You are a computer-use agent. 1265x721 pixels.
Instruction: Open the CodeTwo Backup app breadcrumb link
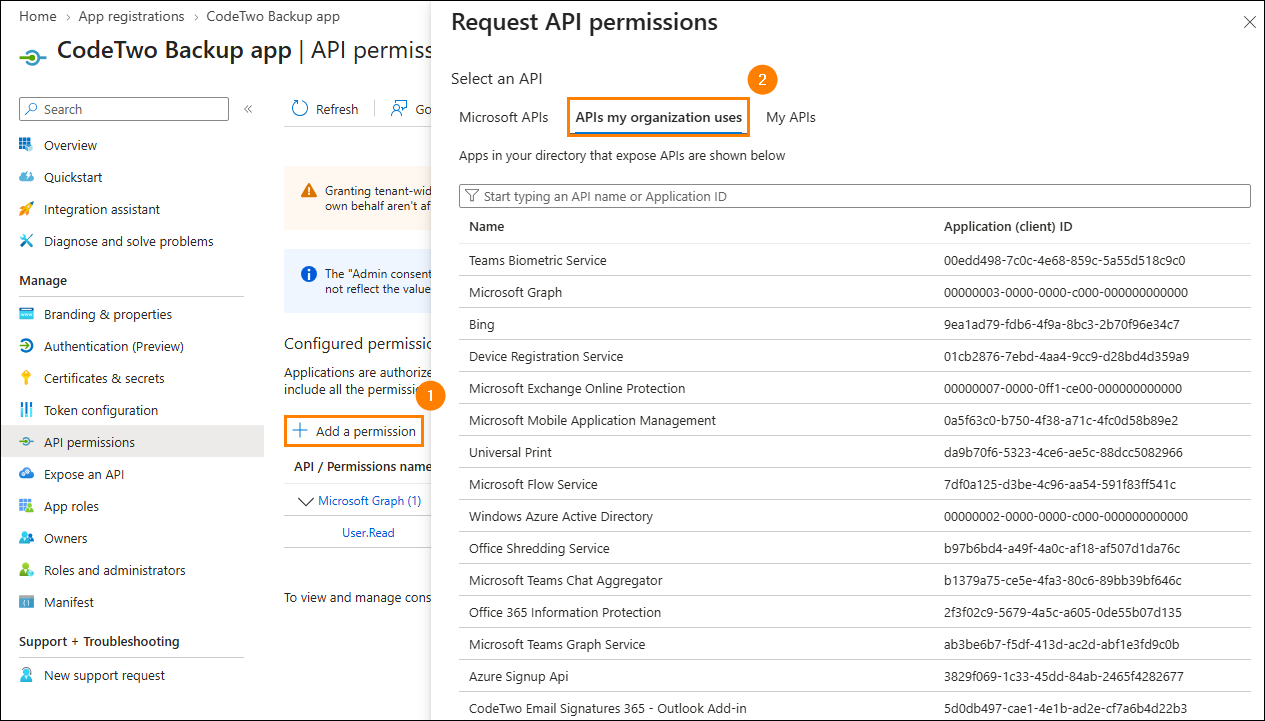pyautogui.click(x=273, y=16)
